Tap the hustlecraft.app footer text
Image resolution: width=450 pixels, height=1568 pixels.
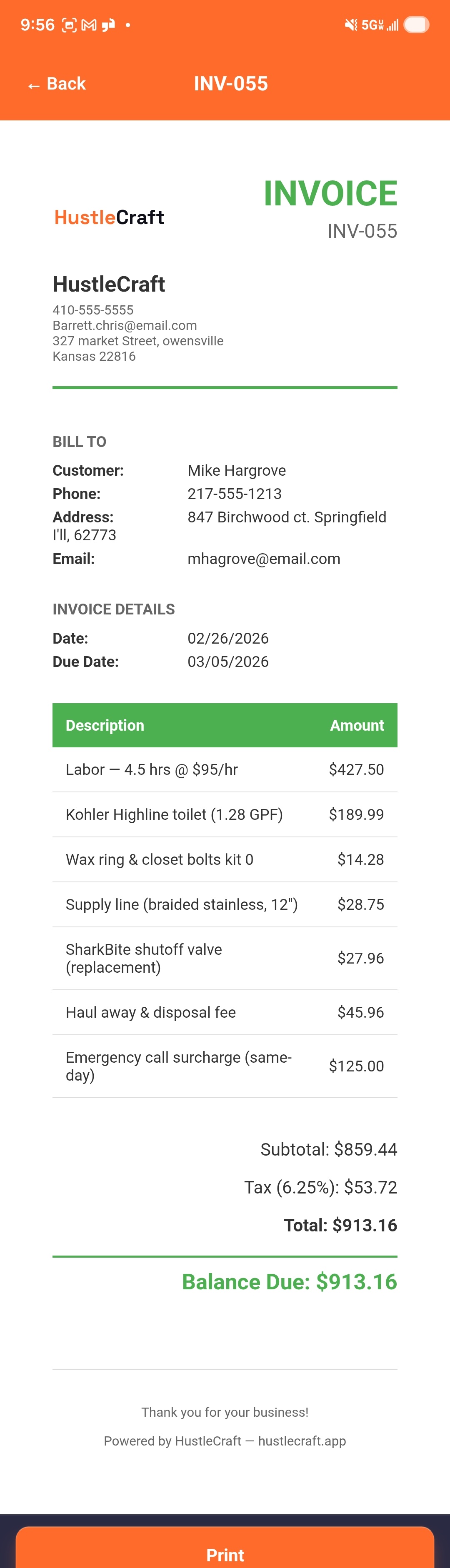(301, 1441)
